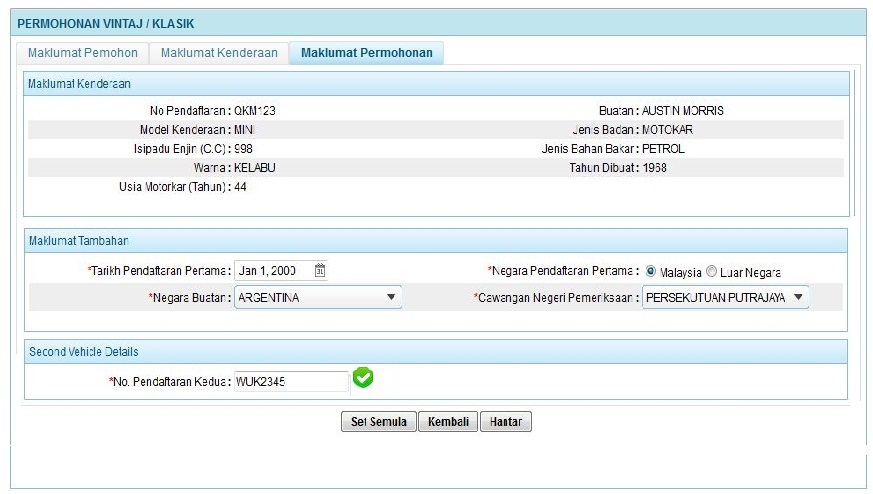Submit form with Hantar button

click(x=506, y=422)
